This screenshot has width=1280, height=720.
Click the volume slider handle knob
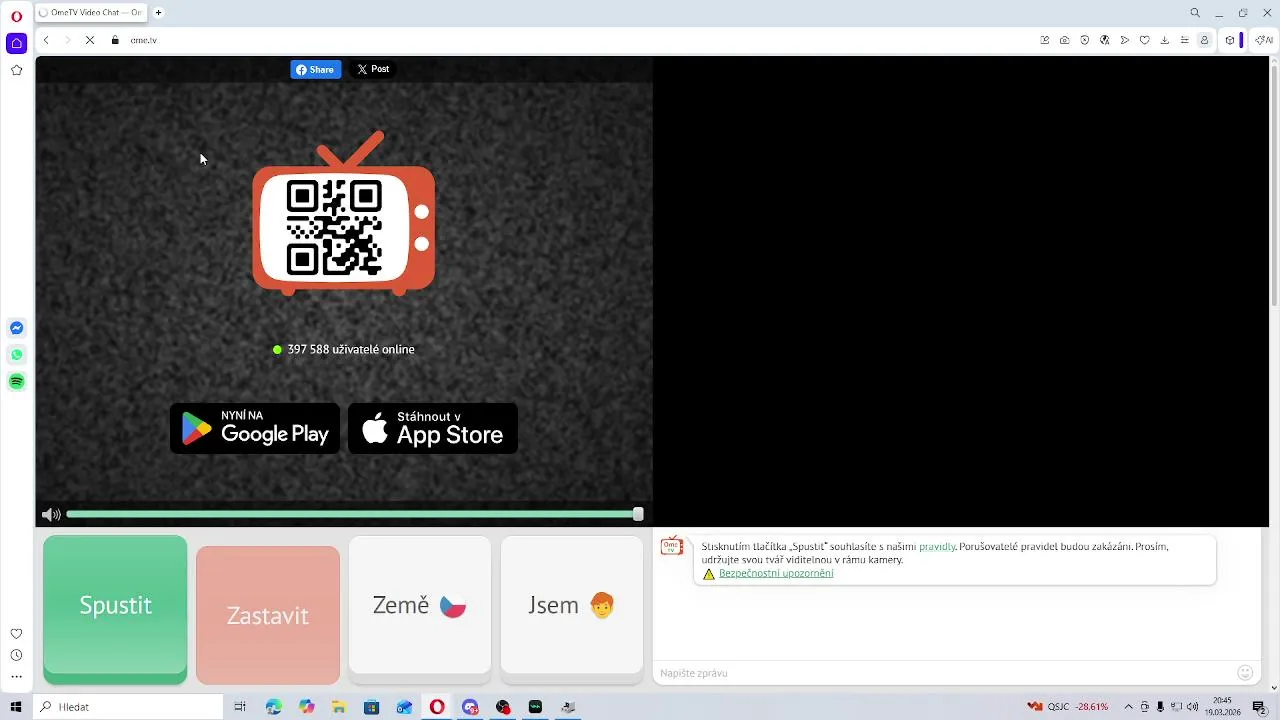[x=638, y=514]
